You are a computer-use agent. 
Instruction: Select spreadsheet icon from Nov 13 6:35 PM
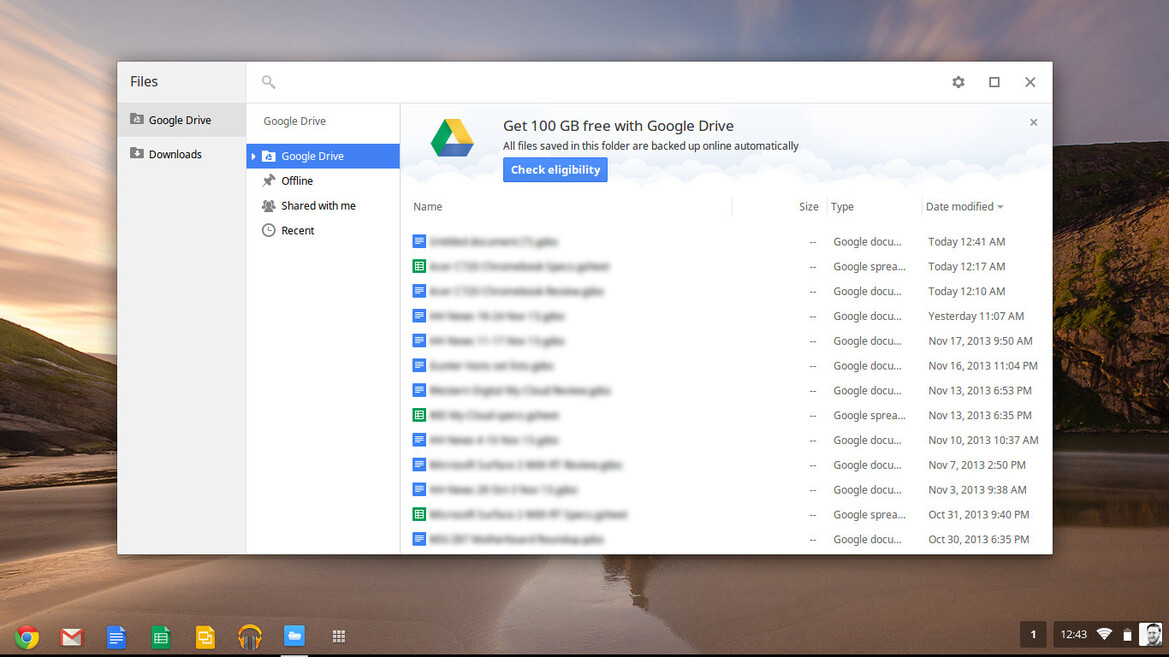[419, 415]
